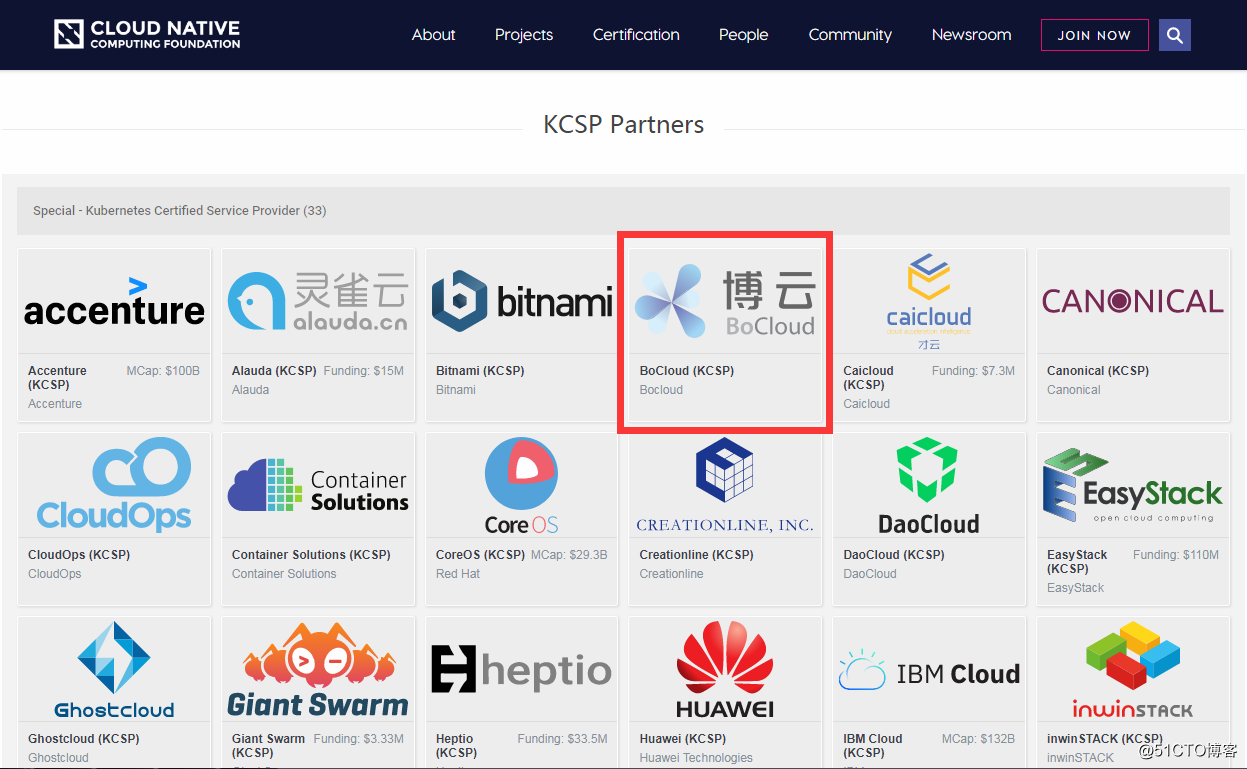Click the Heptio logo image
Screen dimensions: 1247x769
click(522, 669)
